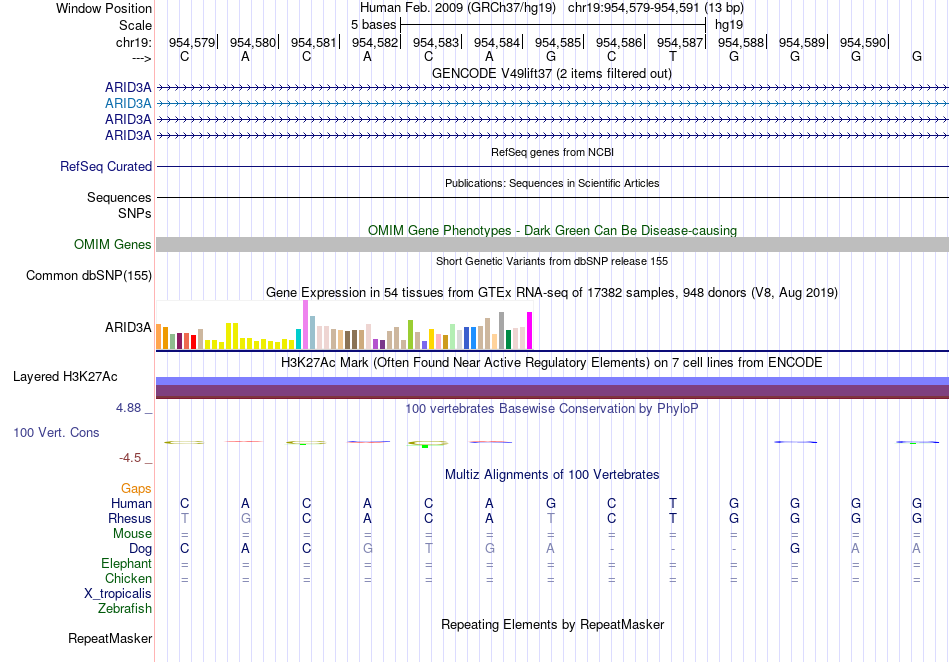Screen dimensions: 950x662
Task: Click the chr19:954,579-954,591 (13 bp) position text
Action: pos(656,8)
